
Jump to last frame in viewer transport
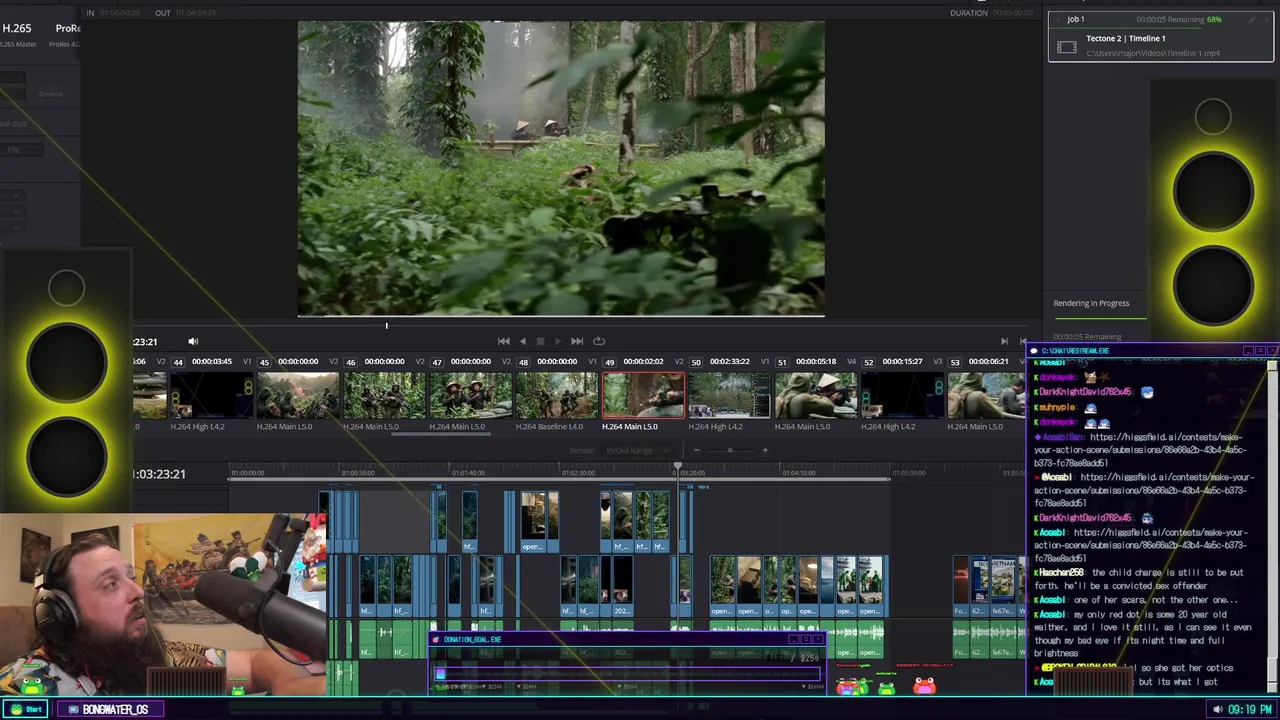(577, 341)
